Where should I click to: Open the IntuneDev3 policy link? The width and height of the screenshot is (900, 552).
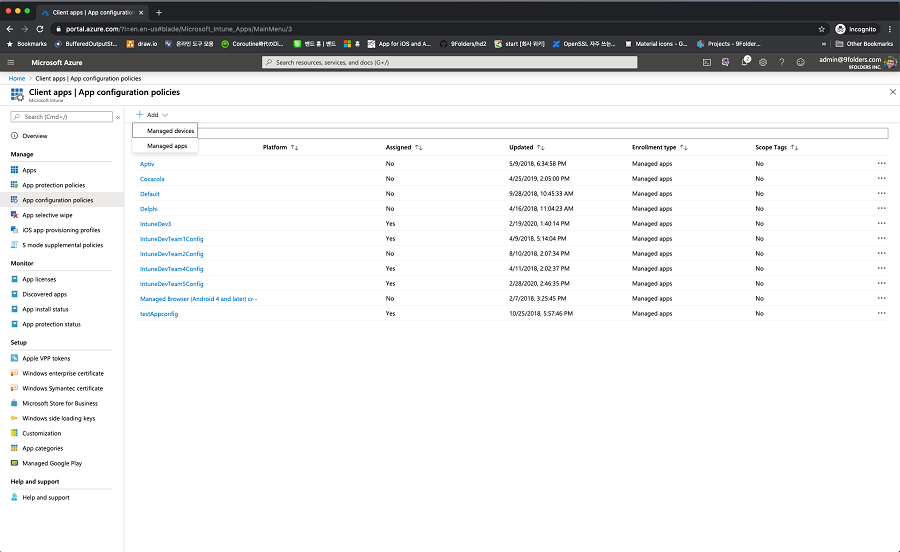[x=156, y=224]
